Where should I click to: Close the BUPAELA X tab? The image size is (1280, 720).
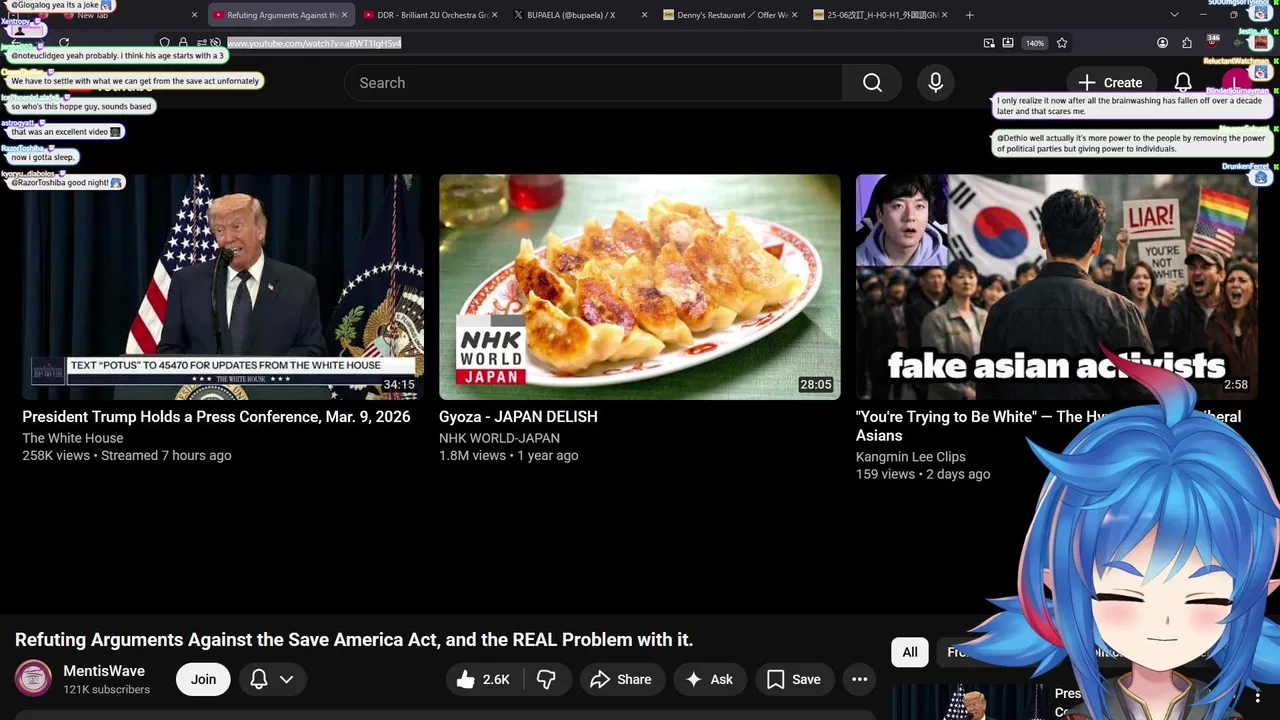[x=644, y=15]
